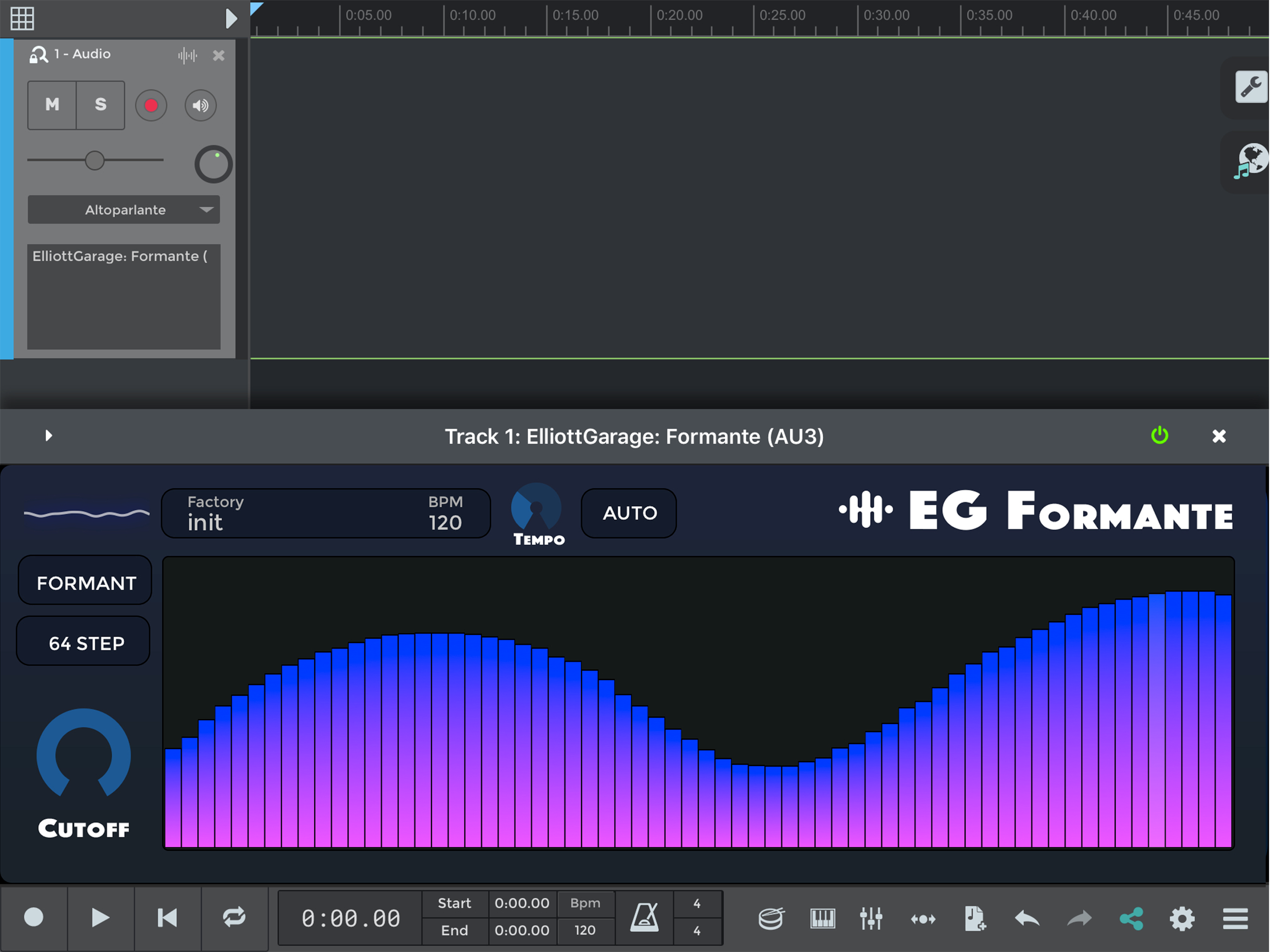The height and width of the screenshot is (952, 1270).
Task: Click the add audio file icon
Action: click(x=974, y=918)
